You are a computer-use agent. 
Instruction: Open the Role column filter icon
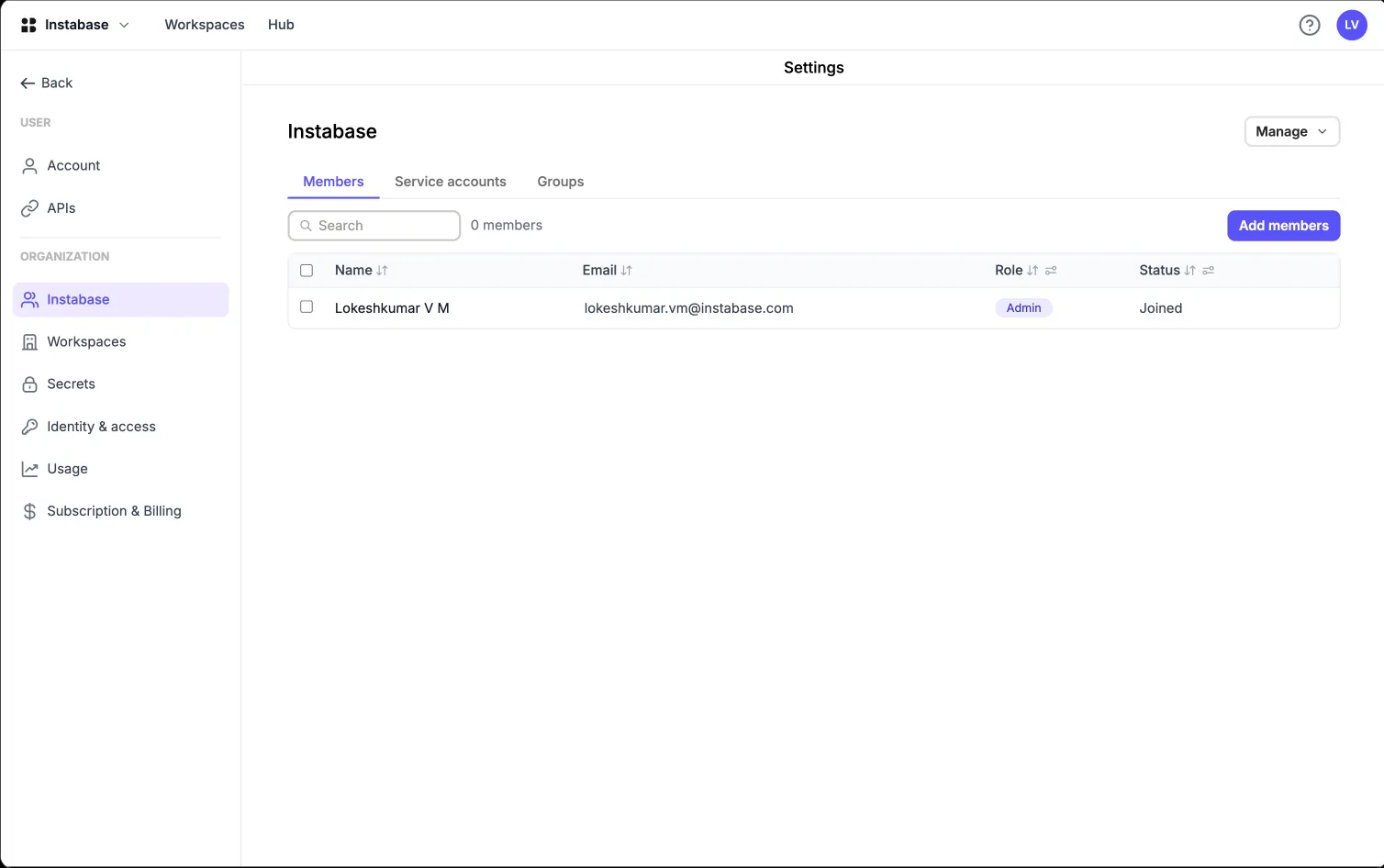[x=1051, y=271]
